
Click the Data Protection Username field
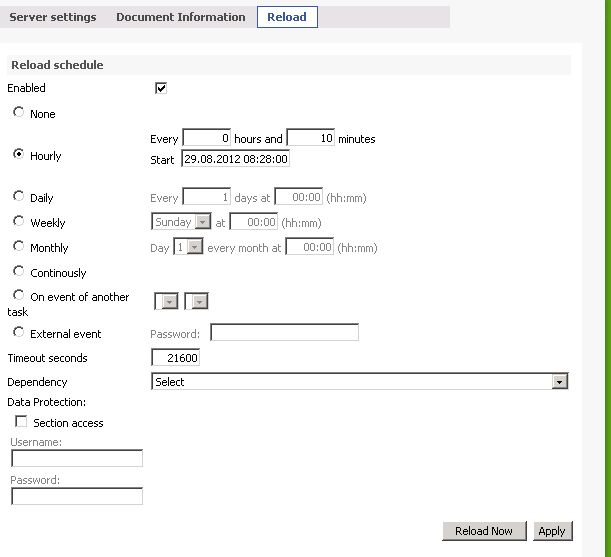pos(77,459)
